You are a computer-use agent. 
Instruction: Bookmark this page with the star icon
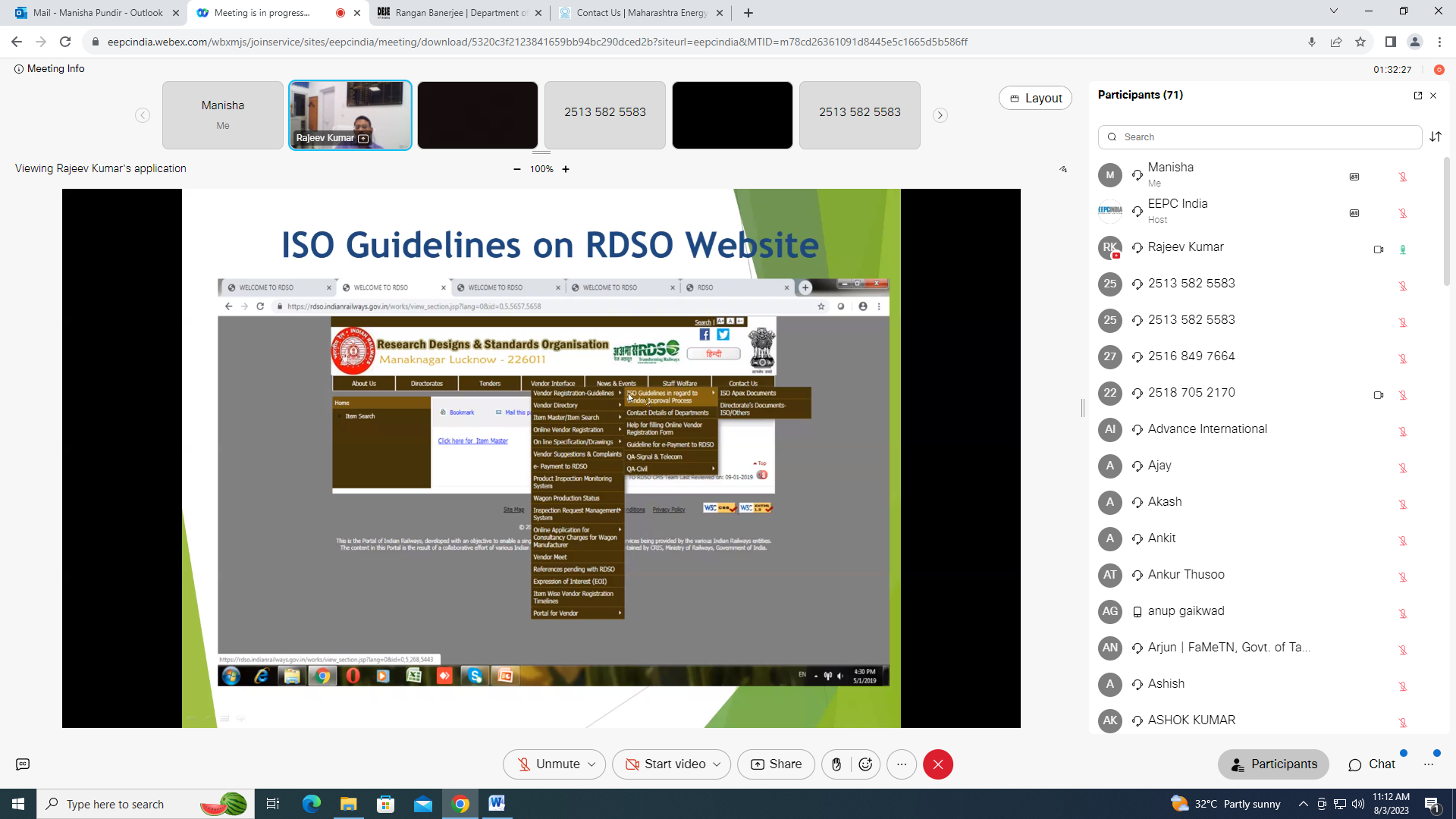[1360, 42]
